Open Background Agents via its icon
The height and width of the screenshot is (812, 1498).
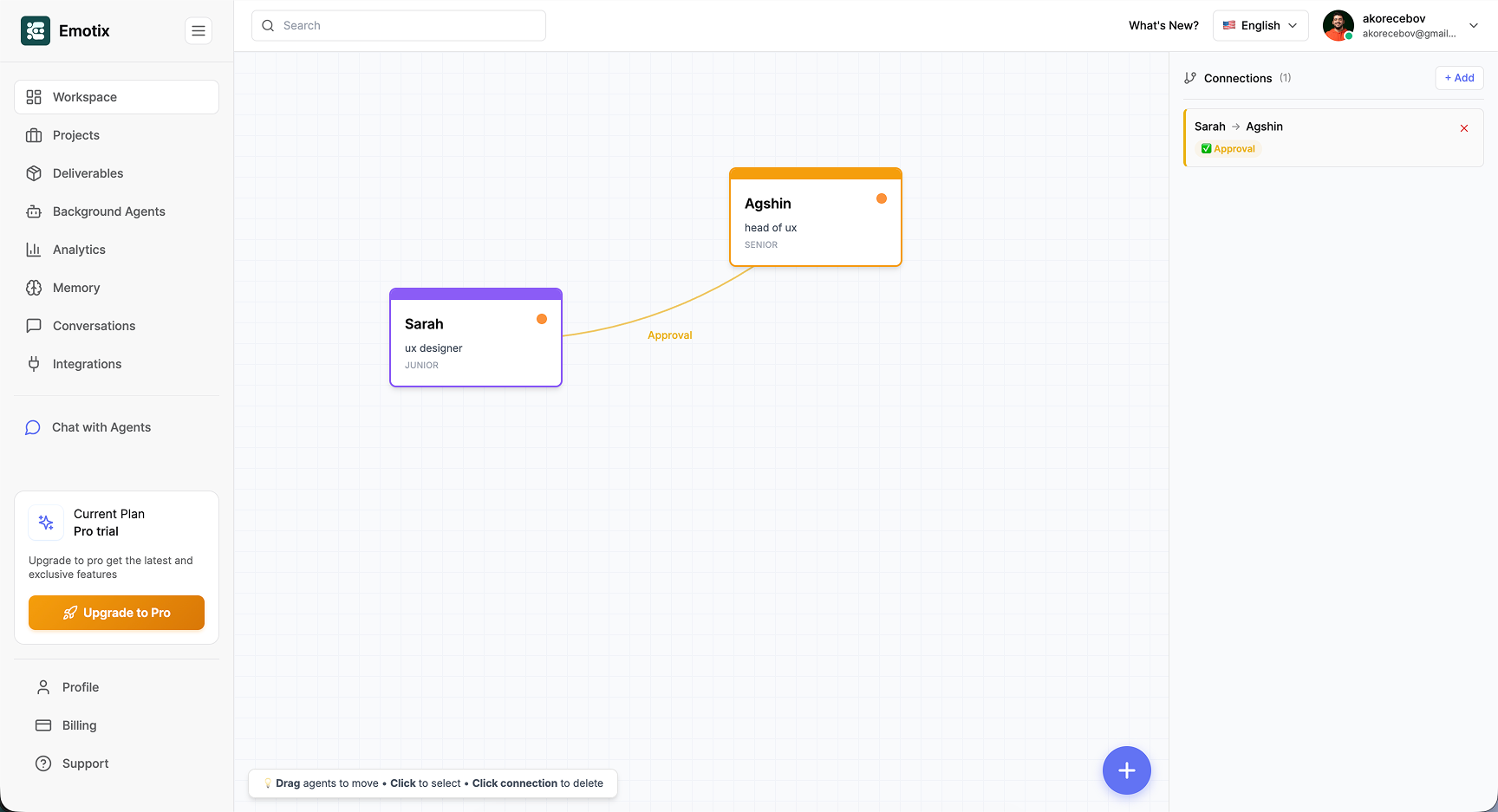pyautogui.click(x=34, y=211)
